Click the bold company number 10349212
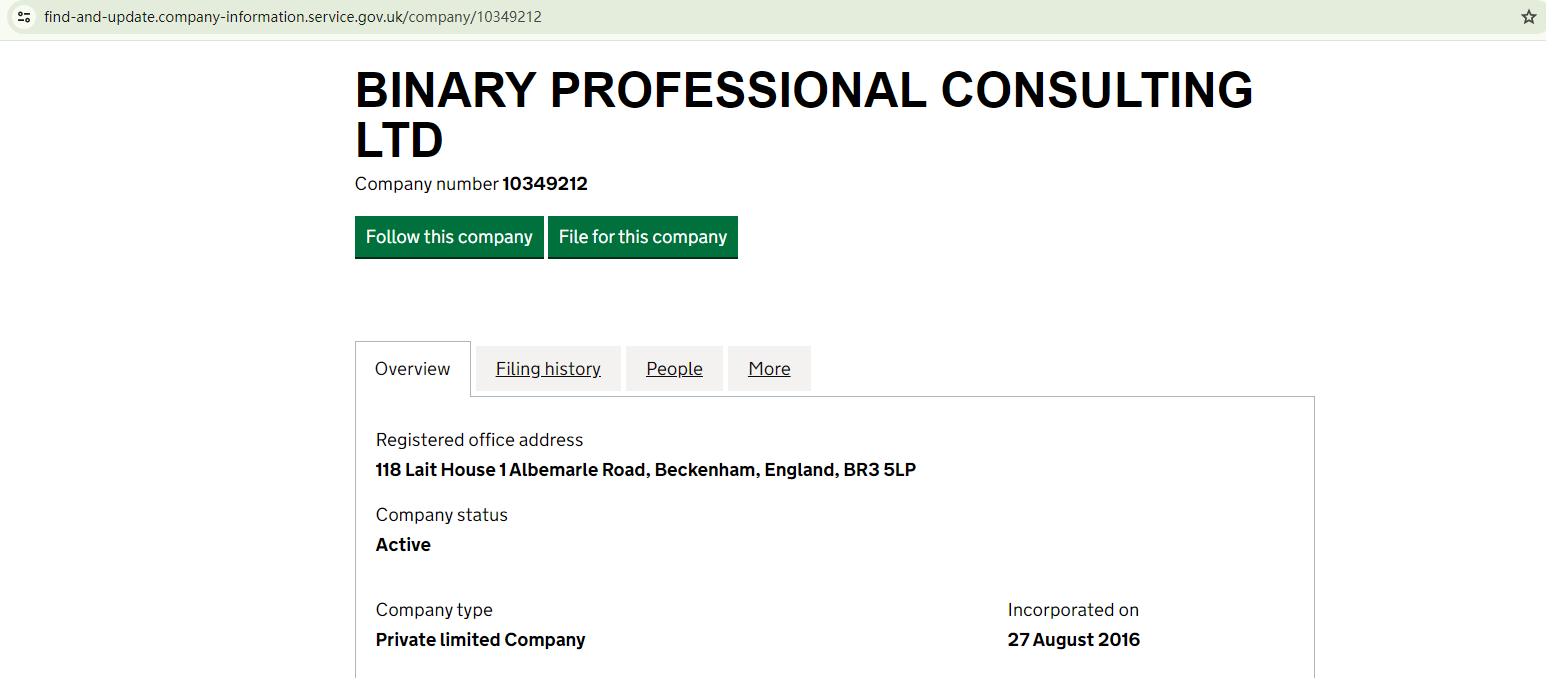Screen dimensions: 1546x678 (x=545, y=184)
